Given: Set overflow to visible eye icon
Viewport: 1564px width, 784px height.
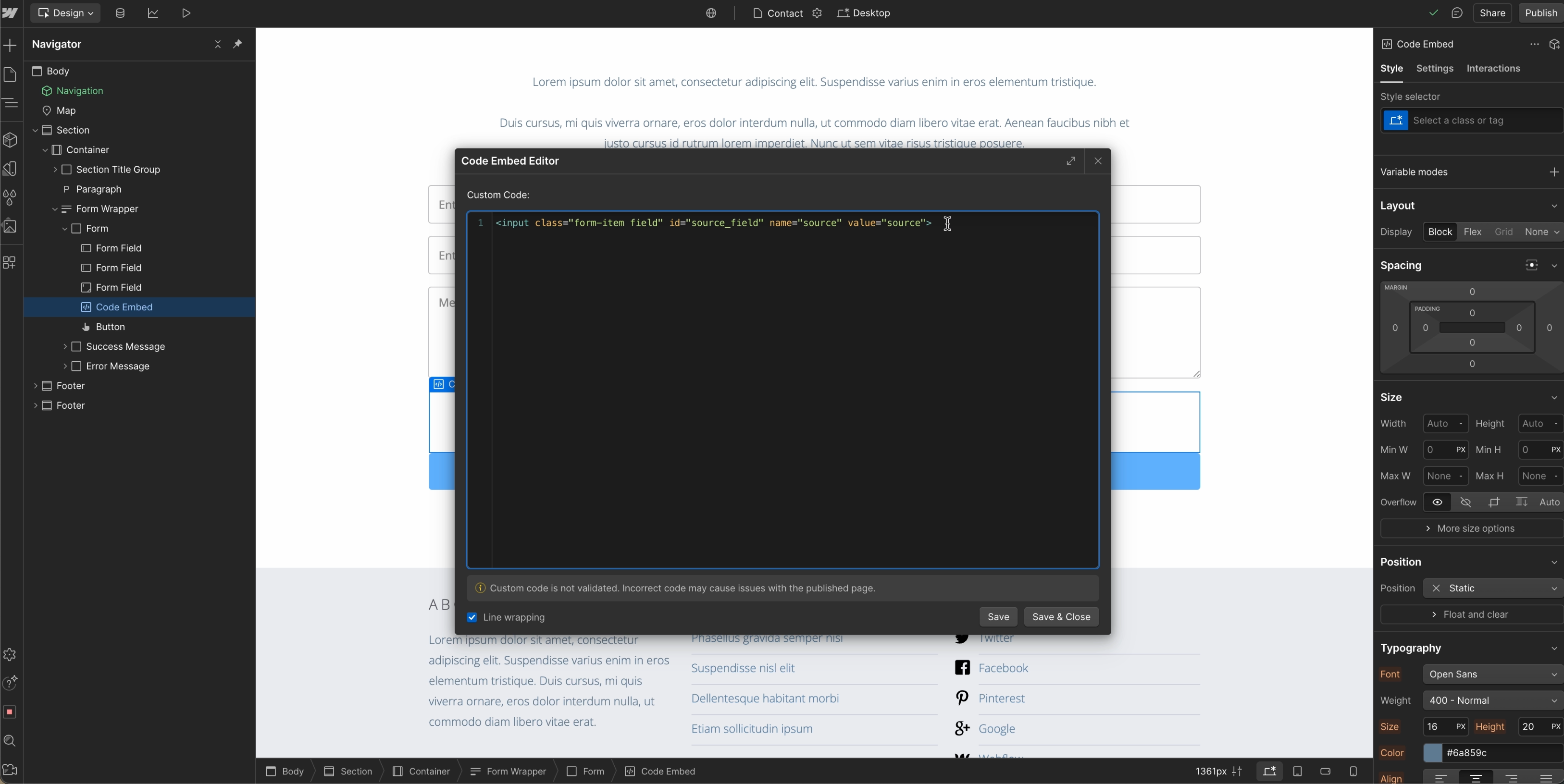Looking at the screenshot, I should tap(1437, 502).
